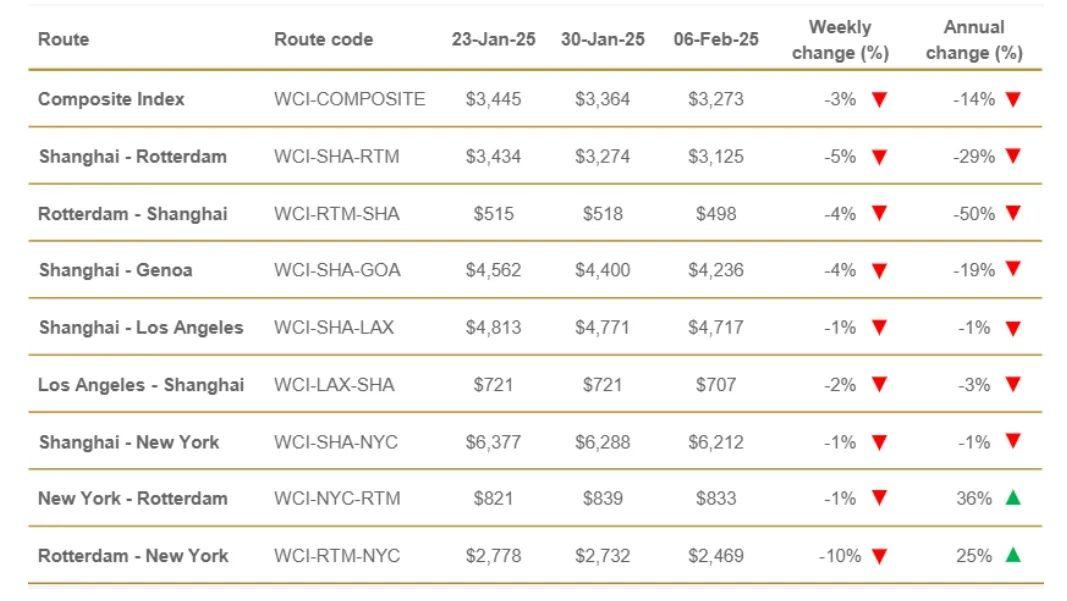The width and height of the screenshot is (1067, 601).
Task: Click the red arrow next to Shanghai - New York weekly -1%
Action: 879,442
